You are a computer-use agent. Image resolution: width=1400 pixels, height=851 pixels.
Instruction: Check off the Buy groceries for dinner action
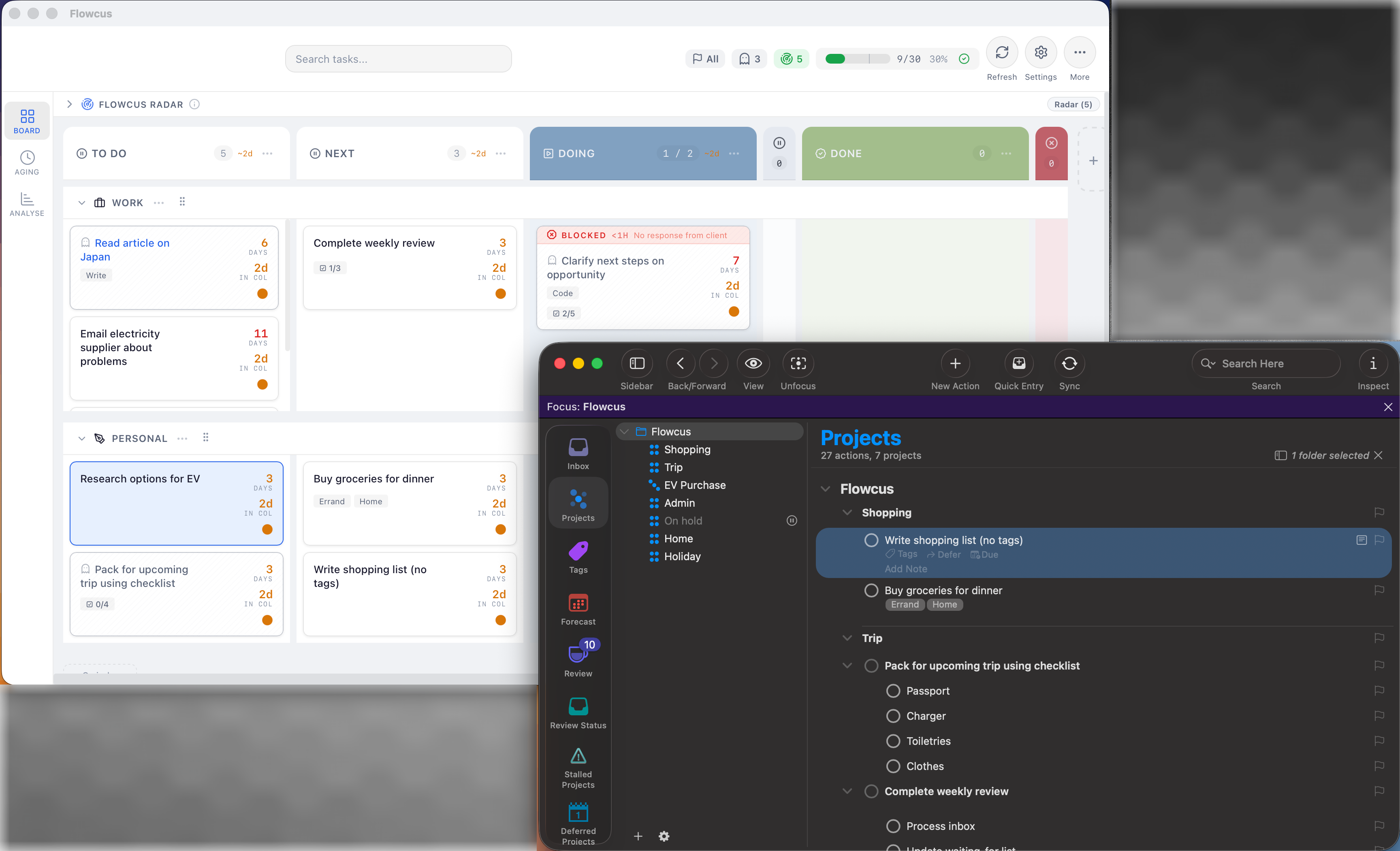[x=872, y=590]
